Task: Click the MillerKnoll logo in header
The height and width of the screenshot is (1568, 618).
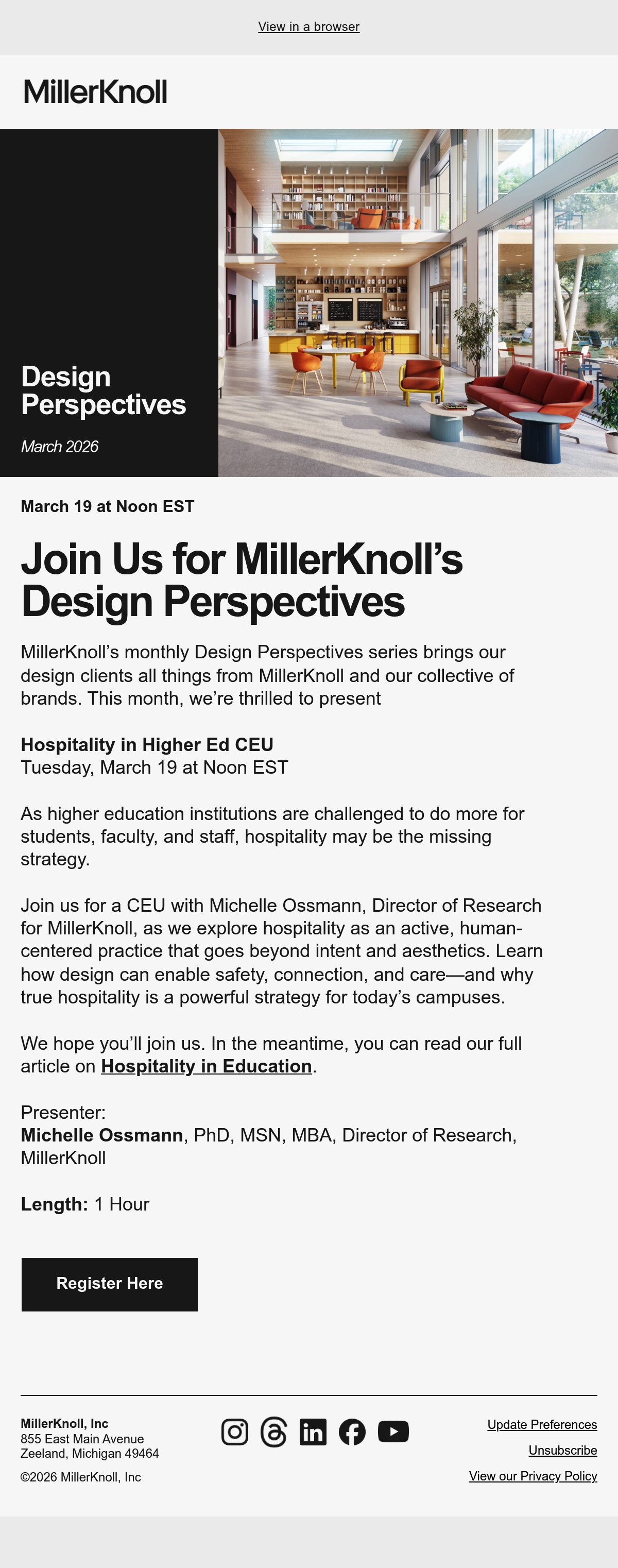Action: pos(95,91)
